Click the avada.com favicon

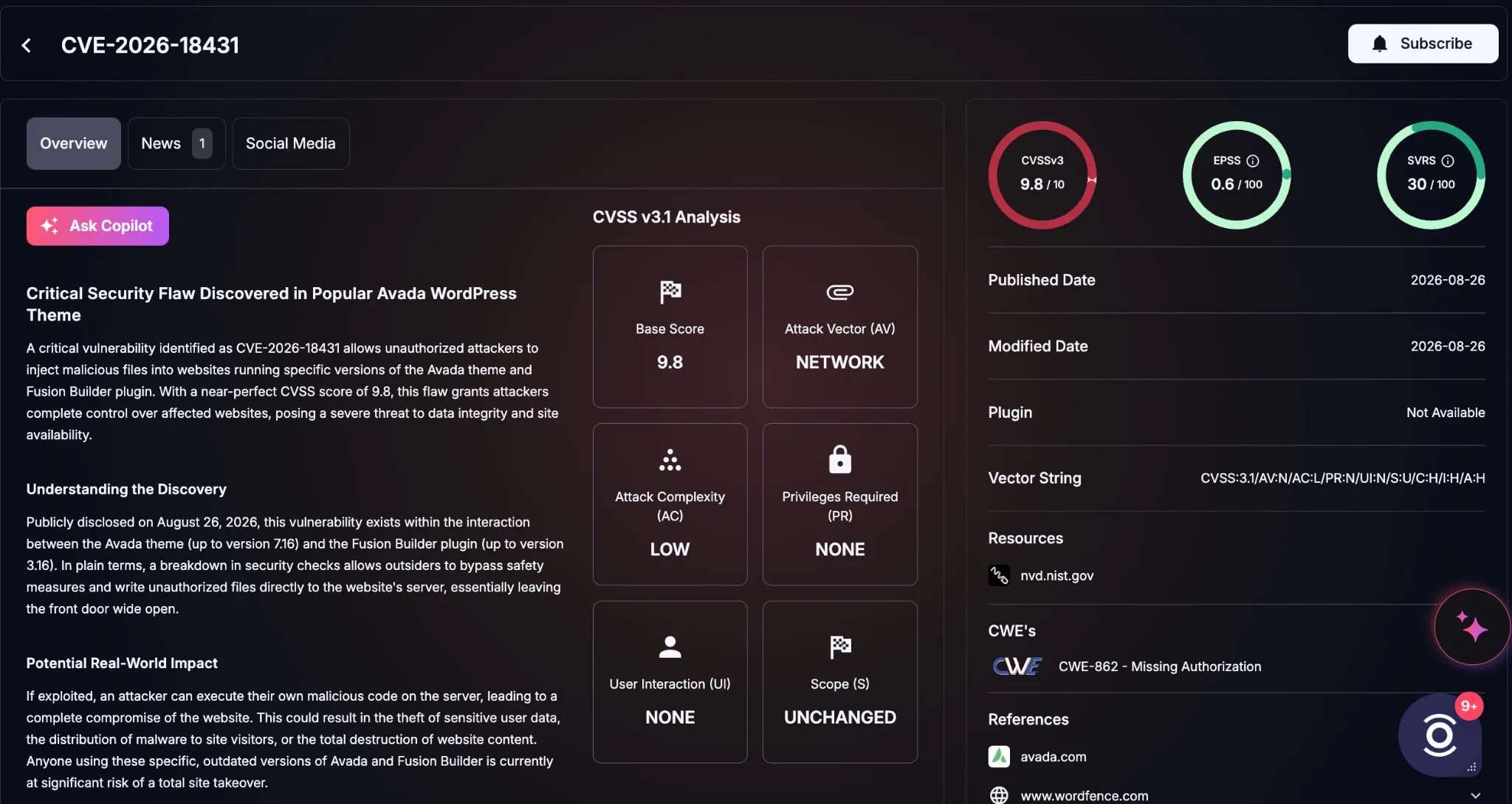999,757
